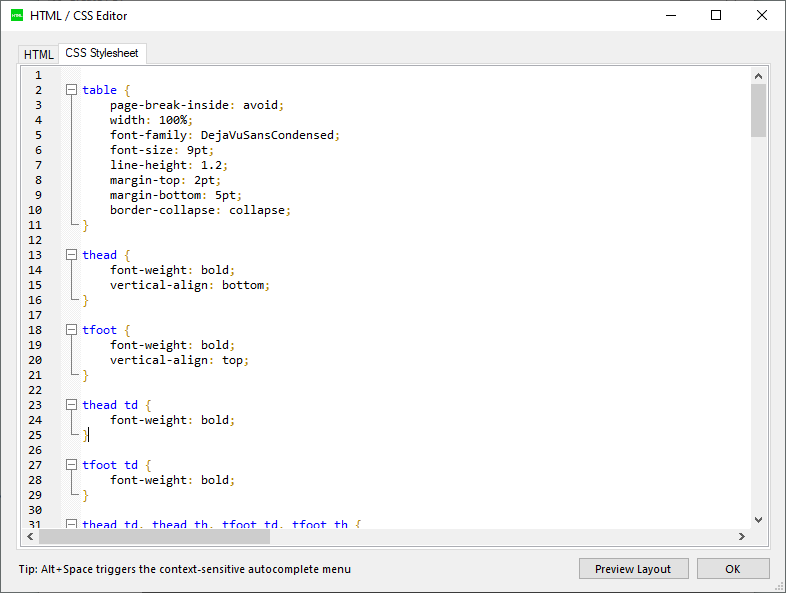Click 'border-collapse: collapse;' line
This screenshot has width=786, height=593.
click(x=201, y=211)
